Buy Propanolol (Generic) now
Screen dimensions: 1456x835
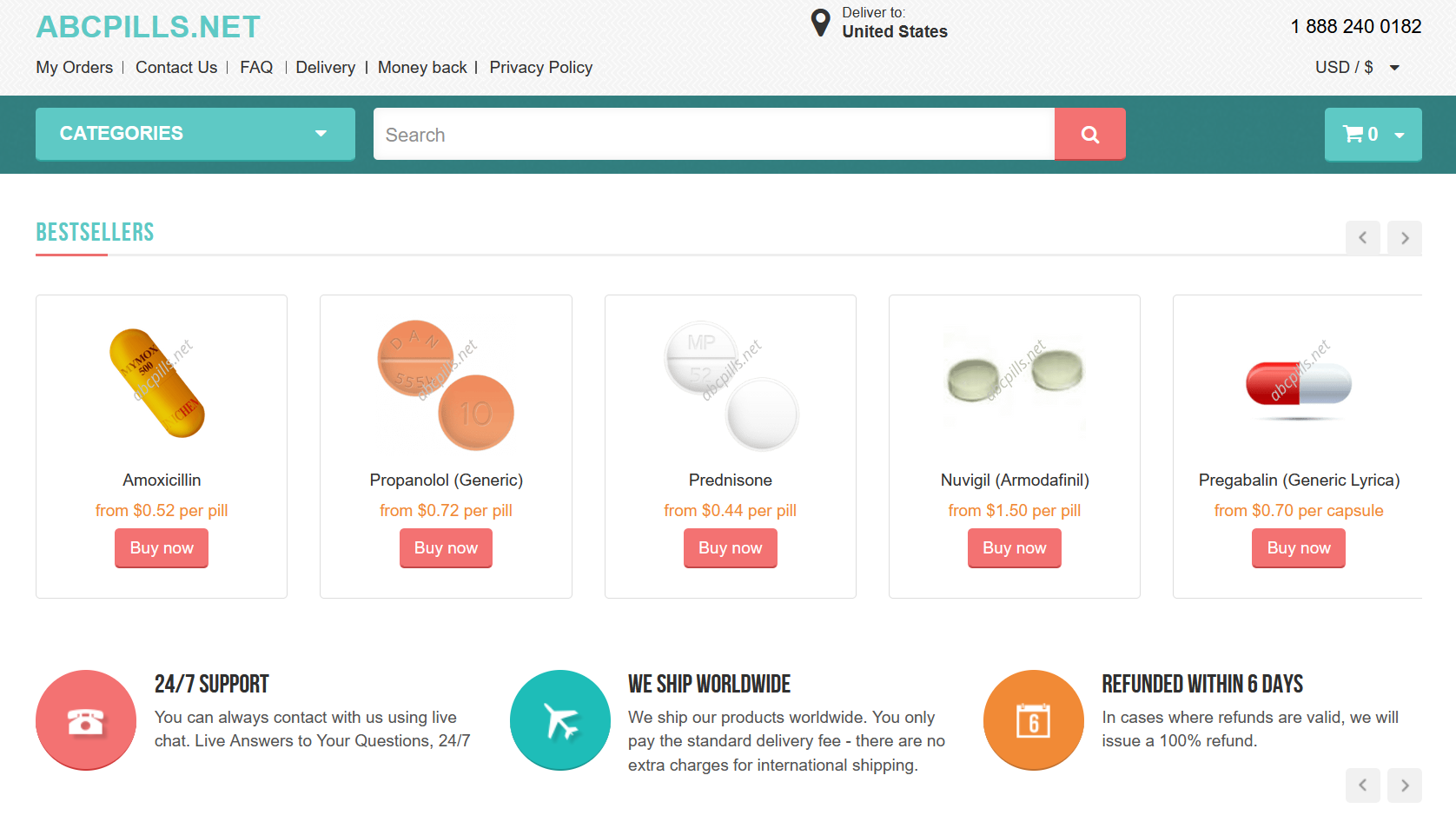(446, 548)
